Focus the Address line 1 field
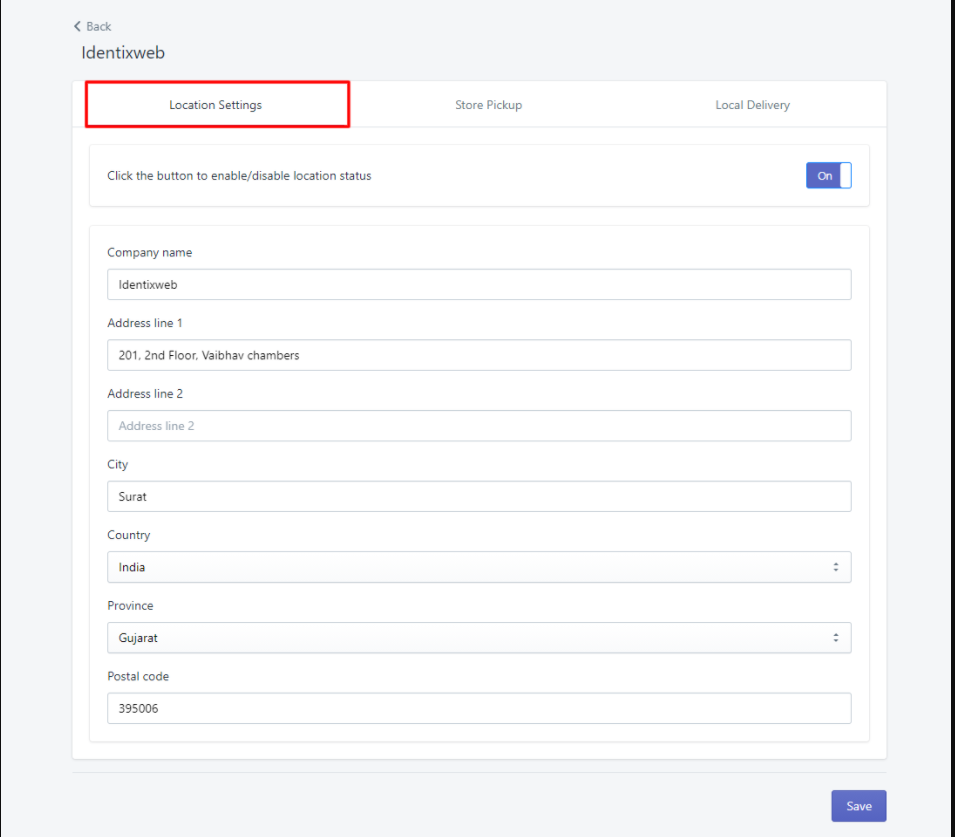Screen dimensions: 955x837 click(479, 355)
